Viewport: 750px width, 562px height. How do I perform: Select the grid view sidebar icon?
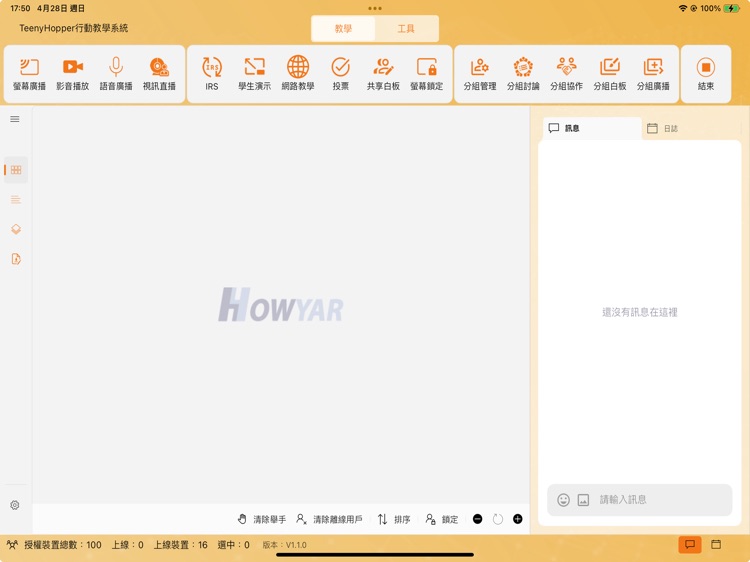coord(16,170)
